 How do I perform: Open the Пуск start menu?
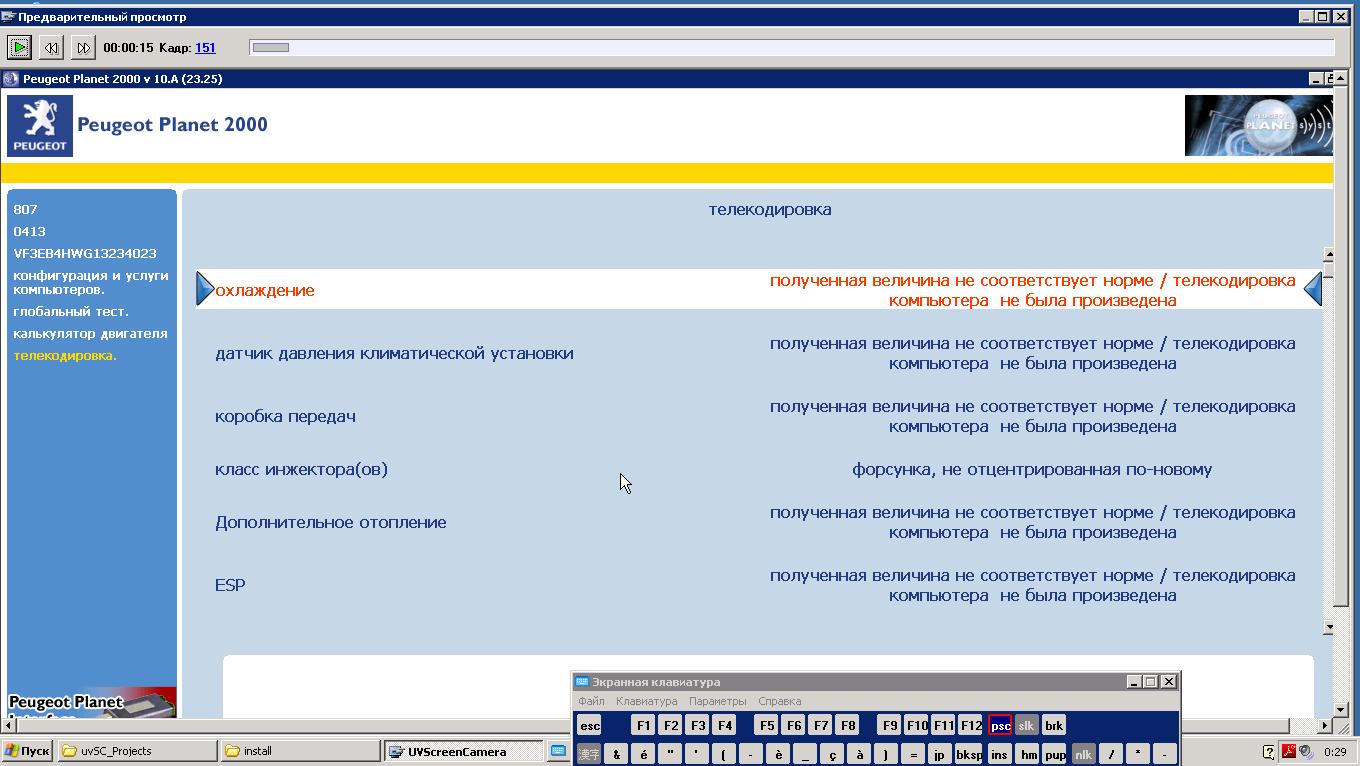click(28, 751)
